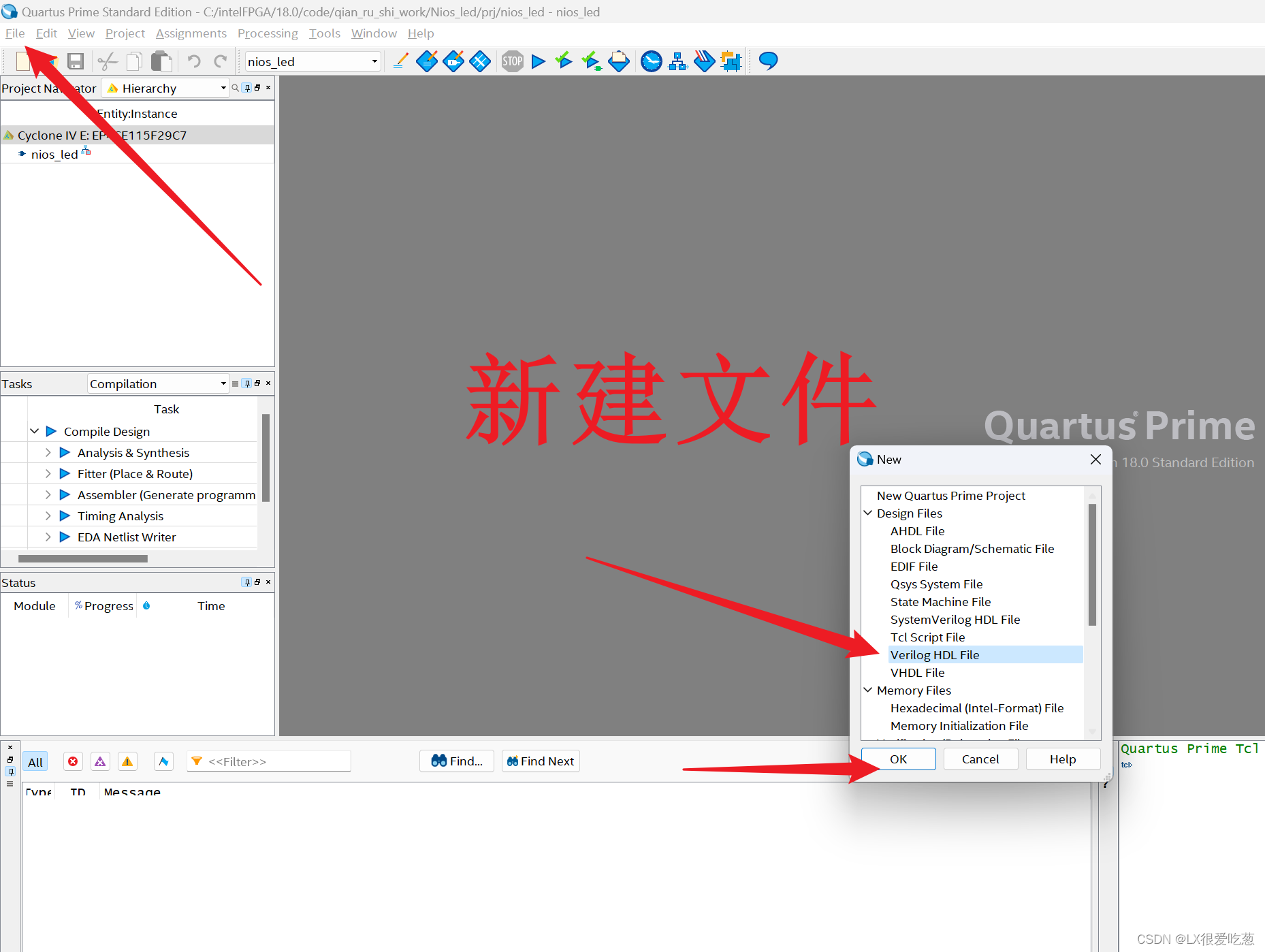Click the Tasks panel vertical scrollbar
Viewport: 1265px width, 952px height.
tap(266, 458)
